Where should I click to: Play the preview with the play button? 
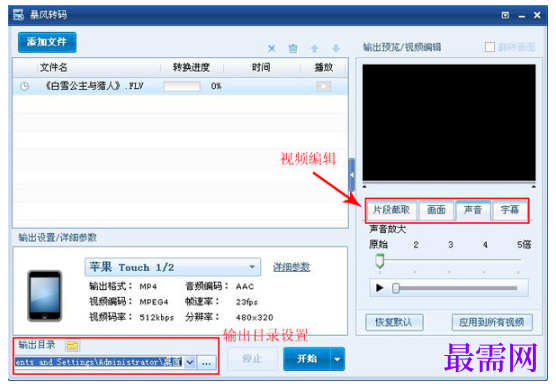[380, 288]
